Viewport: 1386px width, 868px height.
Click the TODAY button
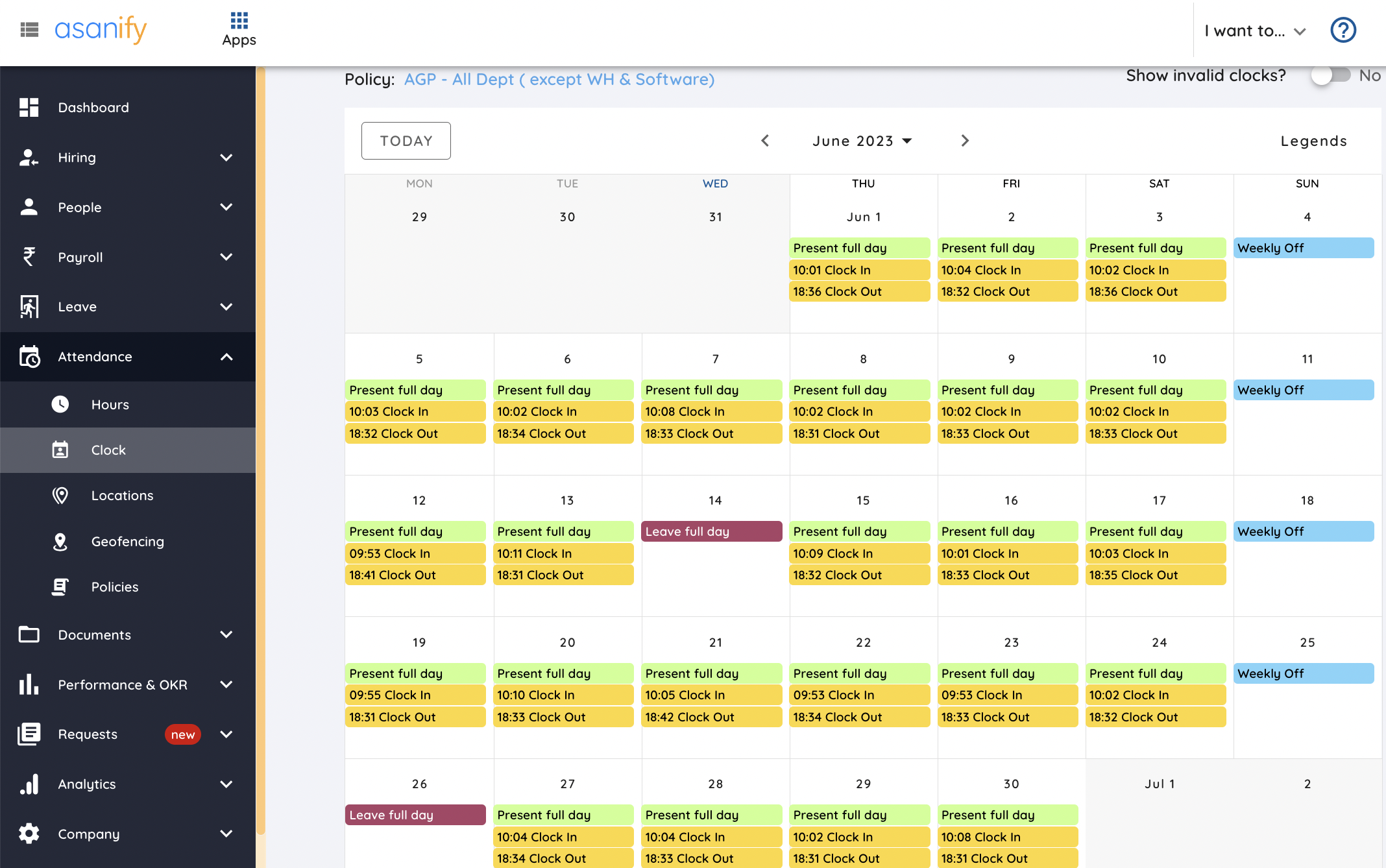click(x=406, y=141)
